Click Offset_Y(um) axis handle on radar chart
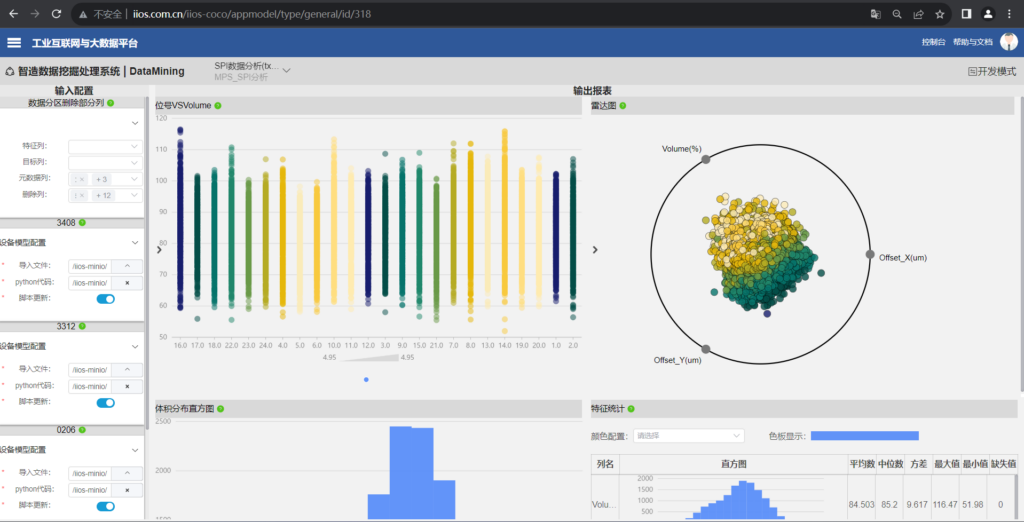This screenshot has height=522, width=1024. 705,349
